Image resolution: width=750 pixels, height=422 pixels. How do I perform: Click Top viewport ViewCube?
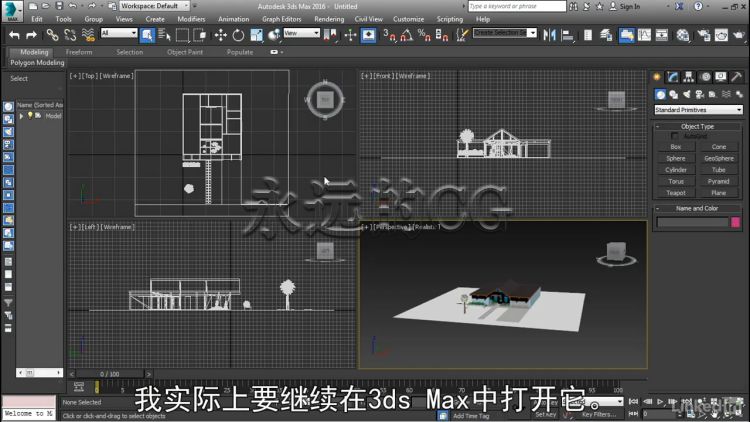coord(325,100)
